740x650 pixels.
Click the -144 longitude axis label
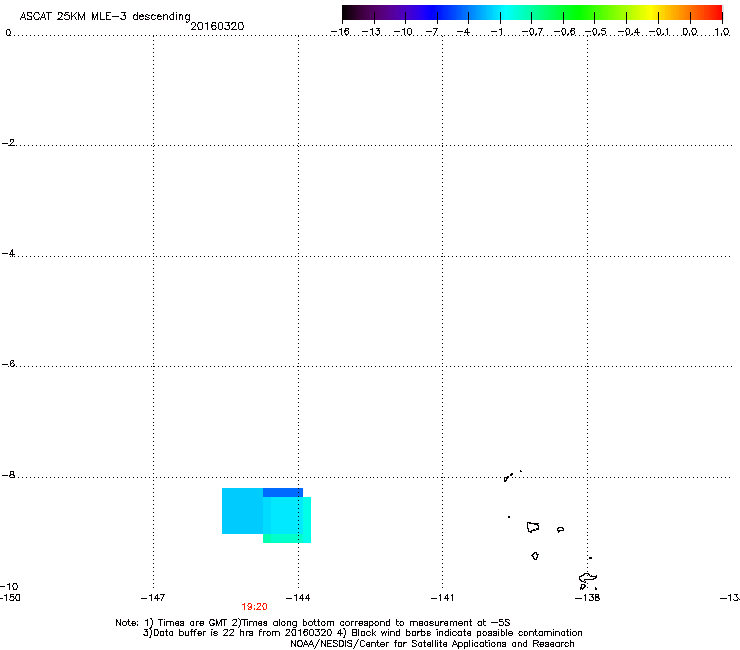click(298, 598)
